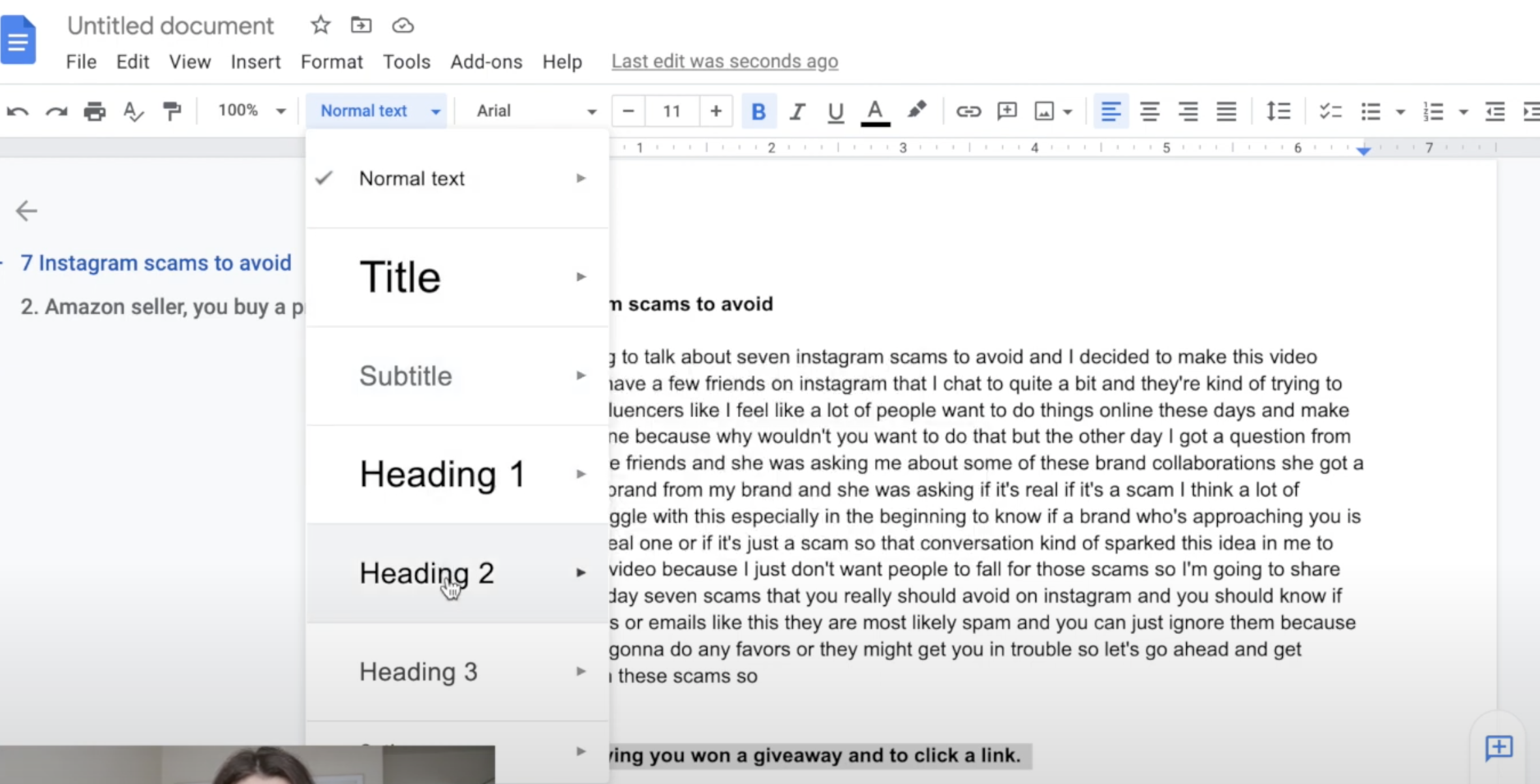Apply the Title style

457,277
